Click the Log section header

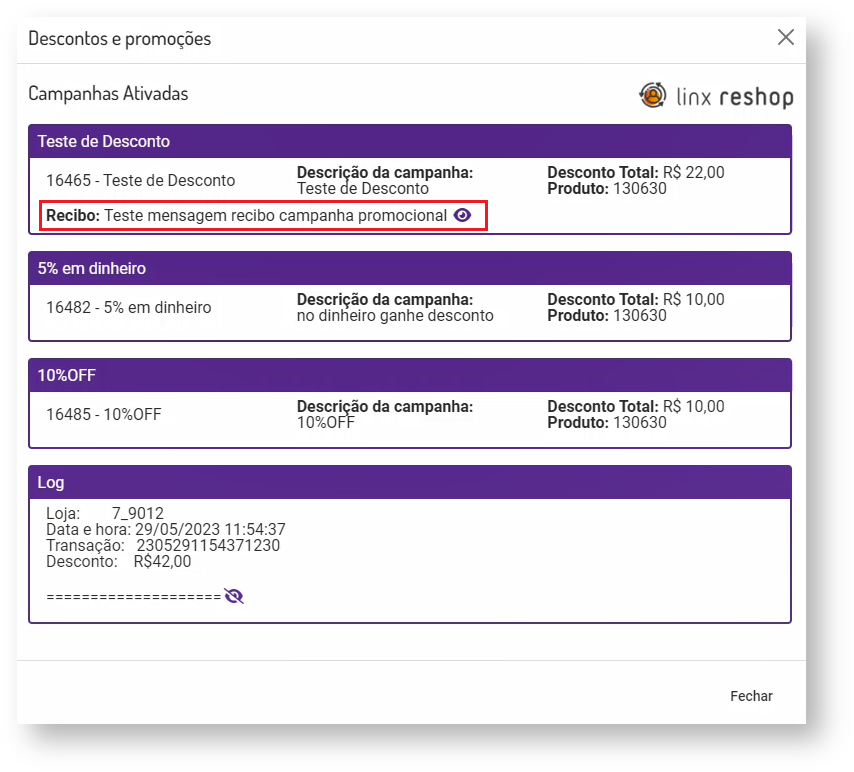click(x=409, y=482)
